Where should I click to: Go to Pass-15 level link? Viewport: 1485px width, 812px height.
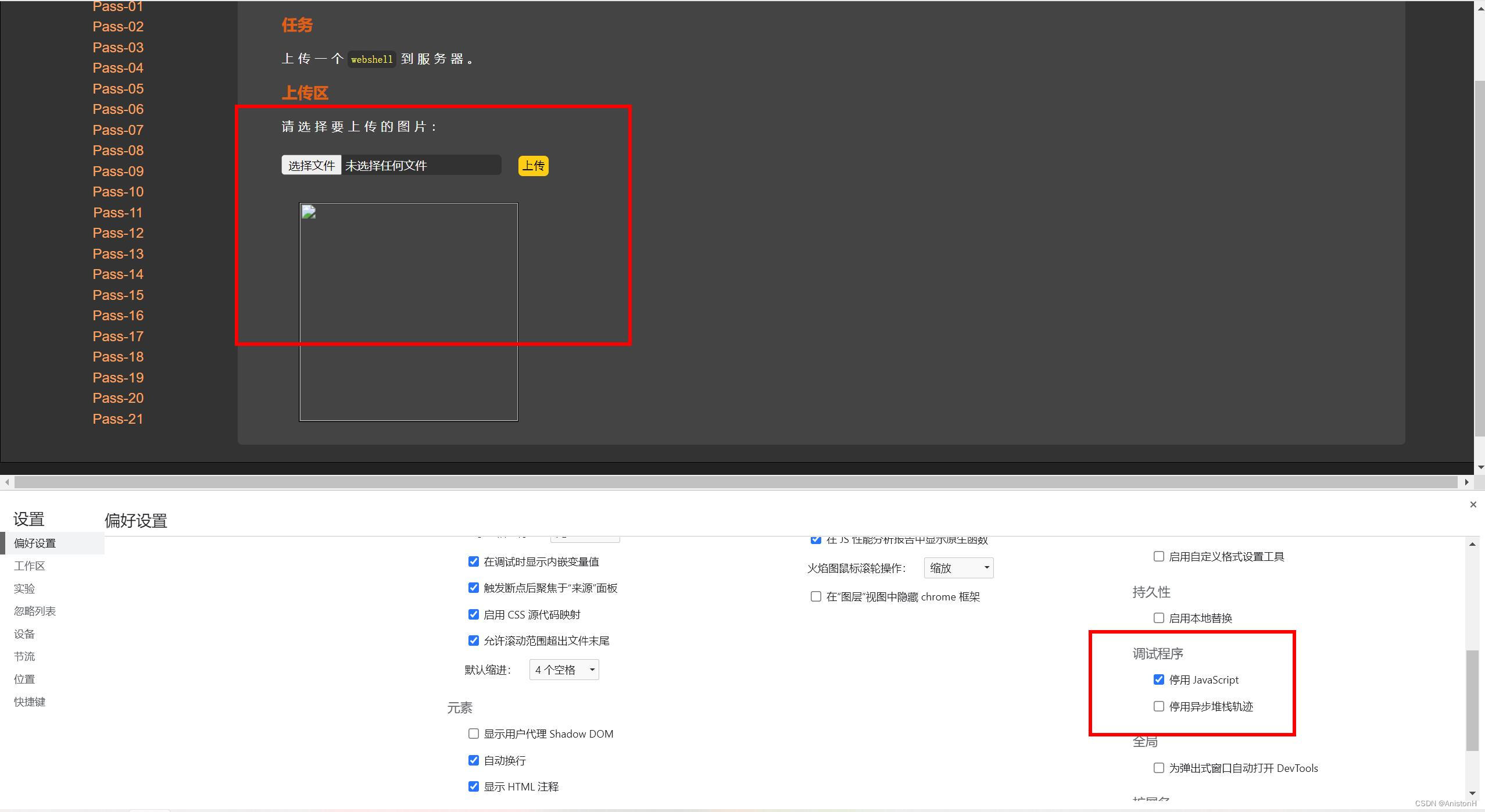pyautogui.click(x=118, y=295)
